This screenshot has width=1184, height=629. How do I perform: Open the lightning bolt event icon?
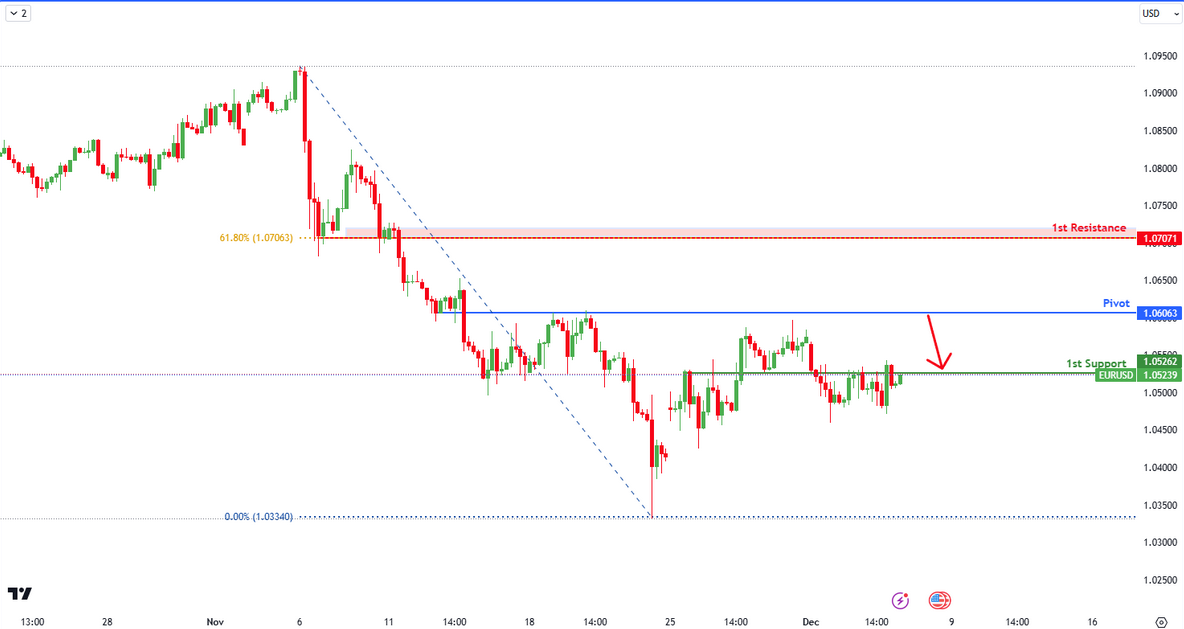click(900, 600)
